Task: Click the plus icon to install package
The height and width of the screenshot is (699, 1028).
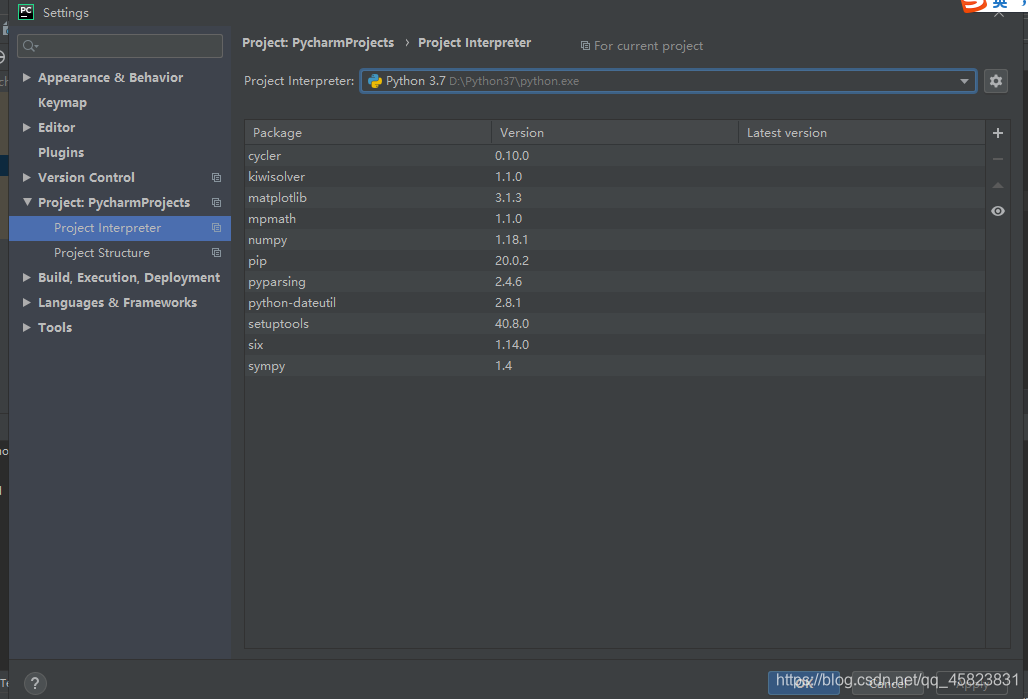Action: 997,133
